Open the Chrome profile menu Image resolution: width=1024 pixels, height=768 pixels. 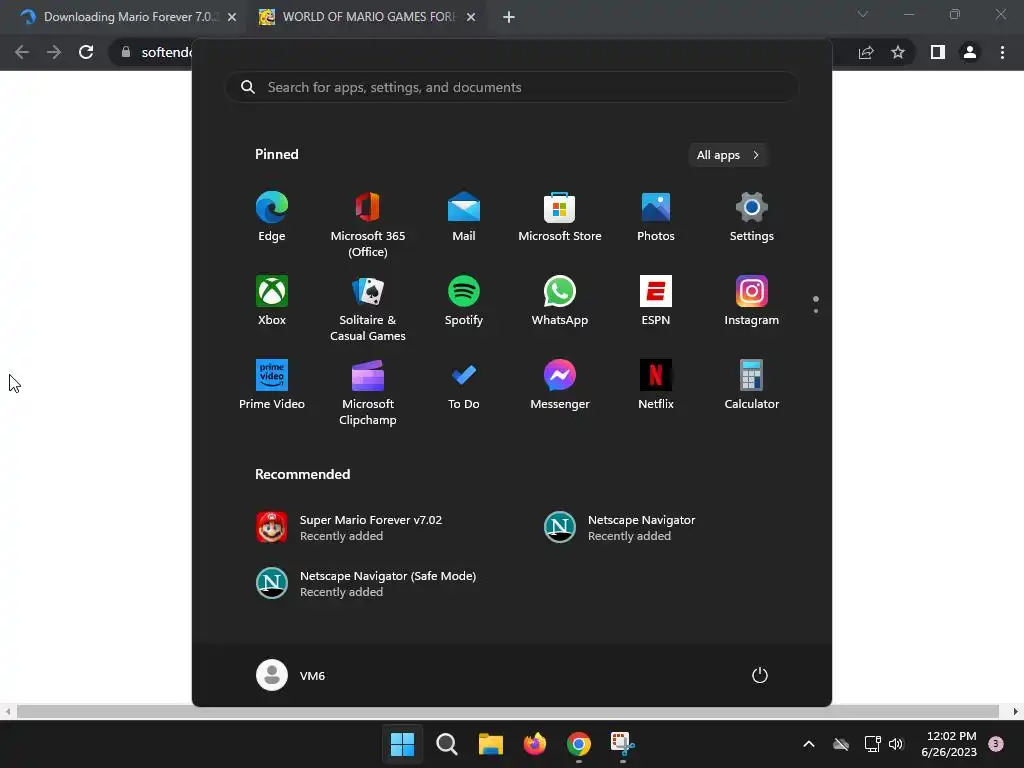click(970, 52)
